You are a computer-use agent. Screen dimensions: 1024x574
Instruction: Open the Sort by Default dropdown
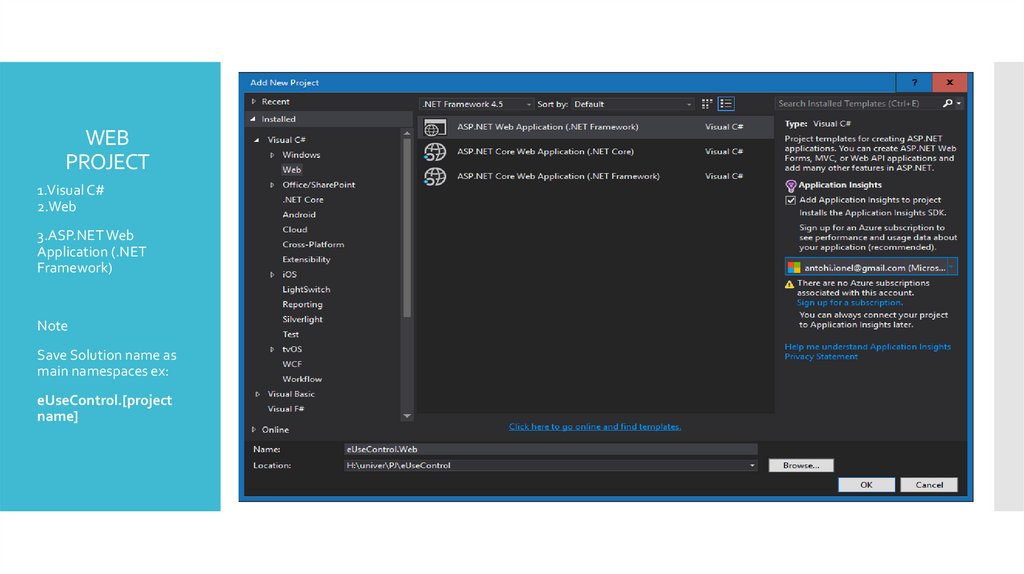point(632,104)
